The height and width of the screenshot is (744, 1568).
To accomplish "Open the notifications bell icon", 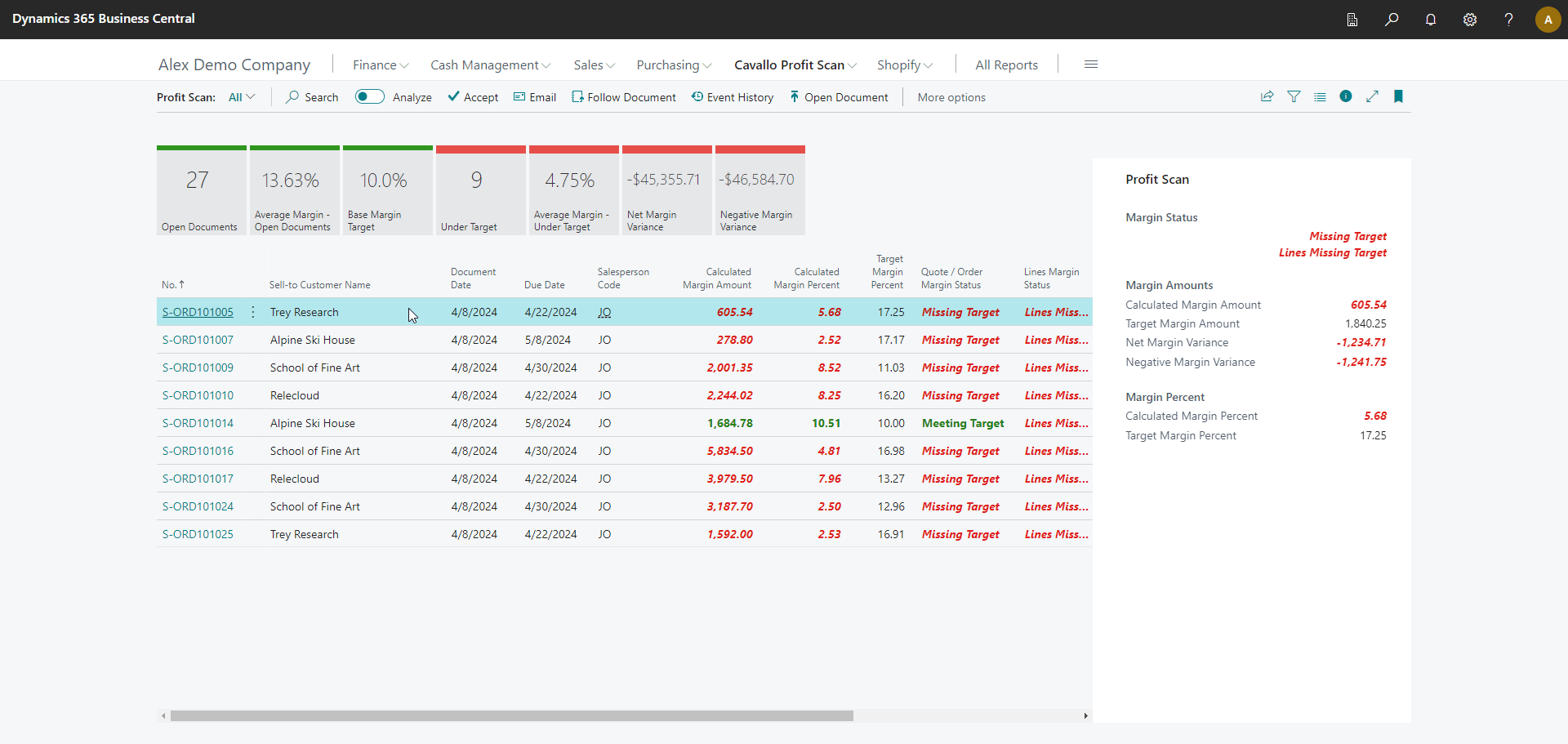I will tap(1431, 20).
